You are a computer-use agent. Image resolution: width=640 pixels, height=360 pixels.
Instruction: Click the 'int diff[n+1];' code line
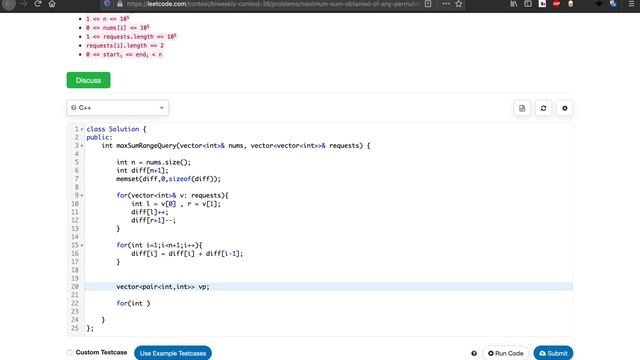click(142, 170)
